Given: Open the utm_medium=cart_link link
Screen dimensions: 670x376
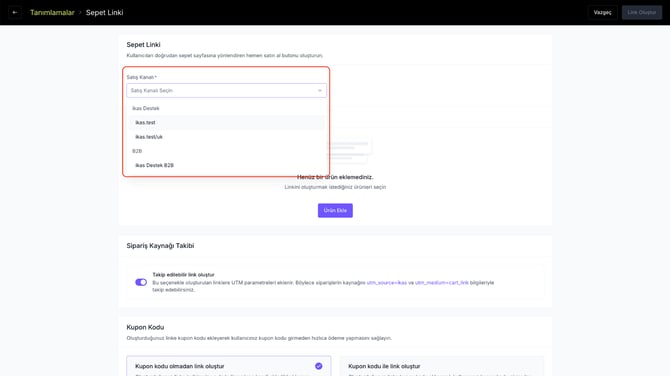Looking at the screenshot, I should (x=441, y=283).
